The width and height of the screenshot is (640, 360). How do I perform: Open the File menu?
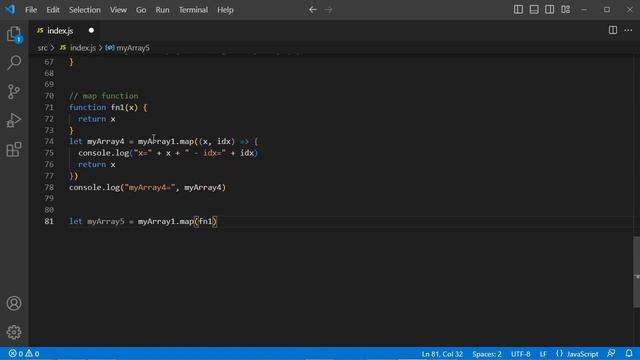click(x=31, y=10)
